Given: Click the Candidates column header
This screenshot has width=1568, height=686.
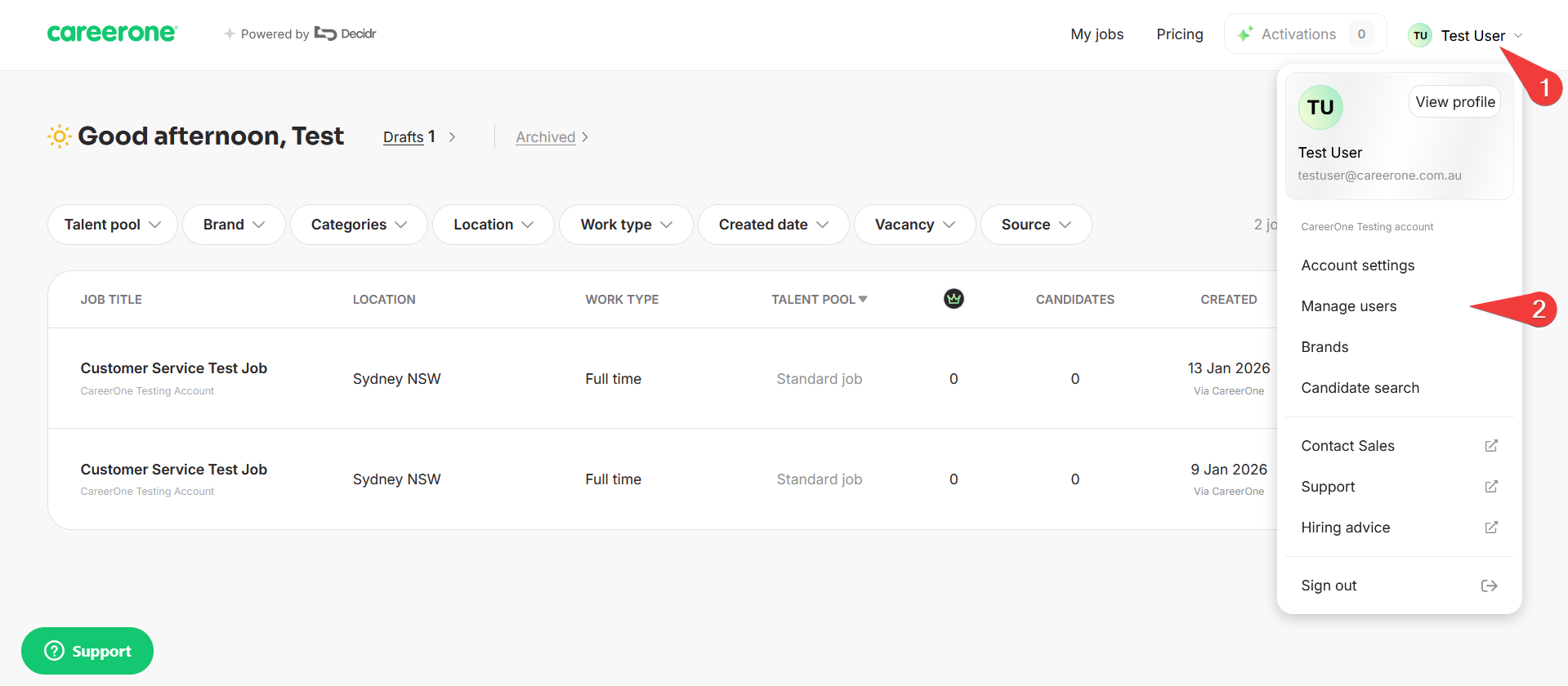Looking at the screenshot, I should point(1075,300).
